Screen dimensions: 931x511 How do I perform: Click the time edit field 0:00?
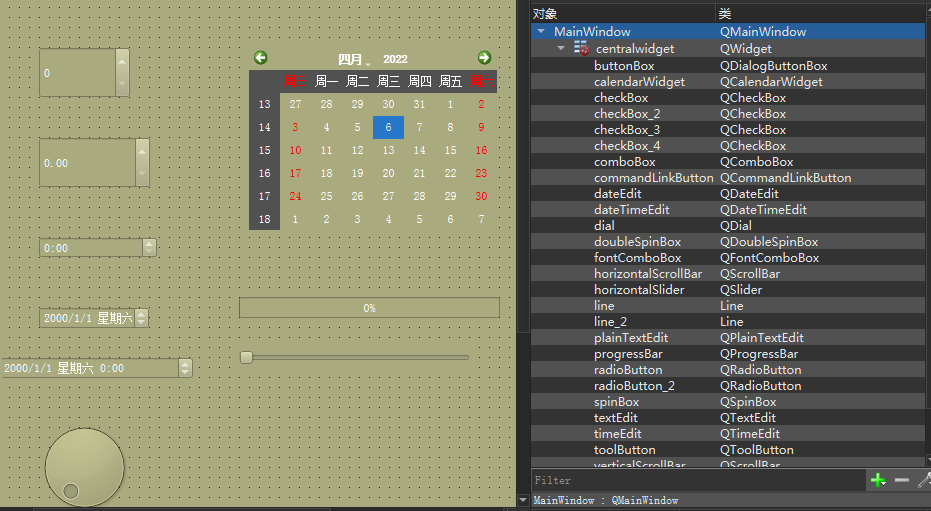91,248
